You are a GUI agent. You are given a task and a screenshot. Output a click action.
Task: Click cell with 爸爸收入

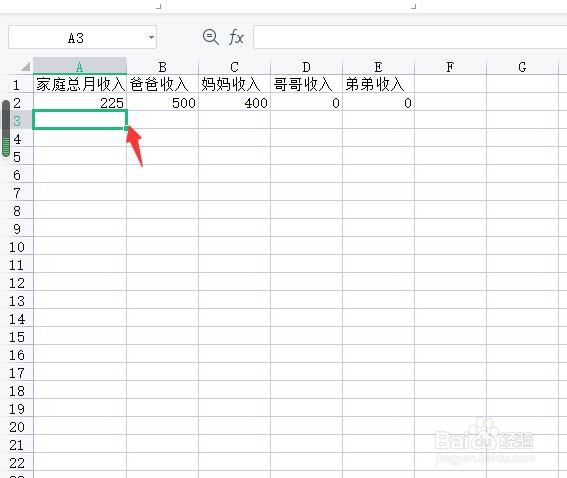162,84
